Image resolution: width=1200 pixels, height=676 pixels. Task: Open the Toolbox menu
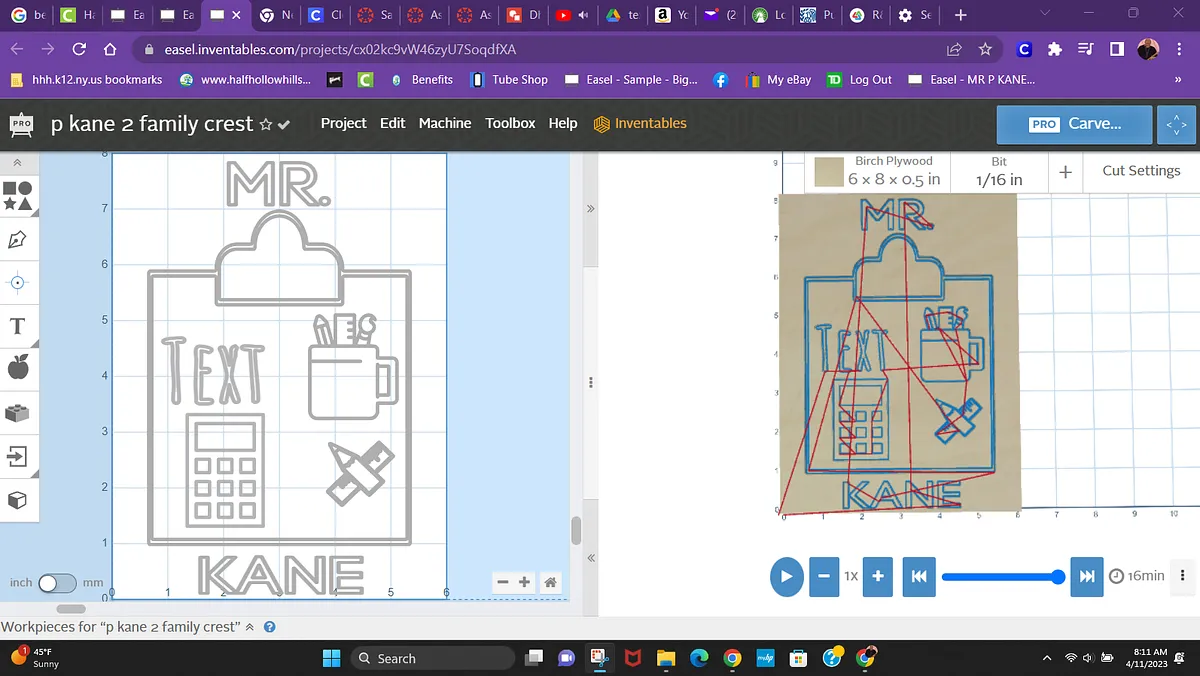(510, 123)
